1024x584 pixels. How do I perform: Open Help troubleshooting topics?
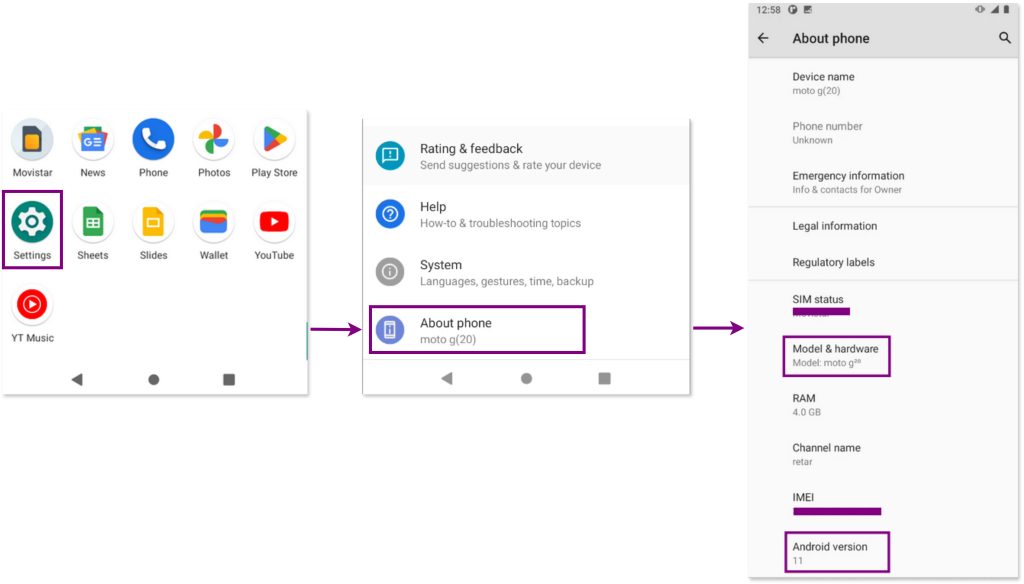coord(500,214)
